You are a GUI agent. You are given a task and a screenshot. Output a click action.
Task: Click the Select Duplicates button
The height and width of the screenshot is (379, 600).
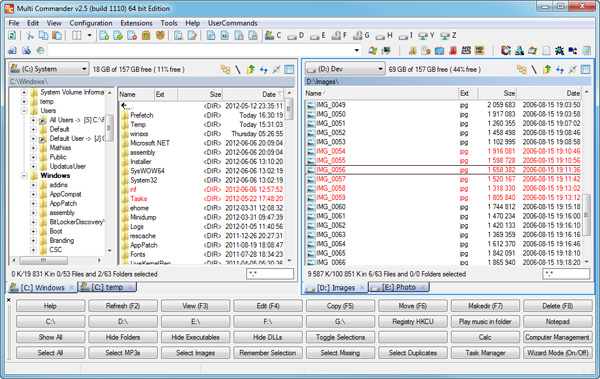[x=413, y=353]
